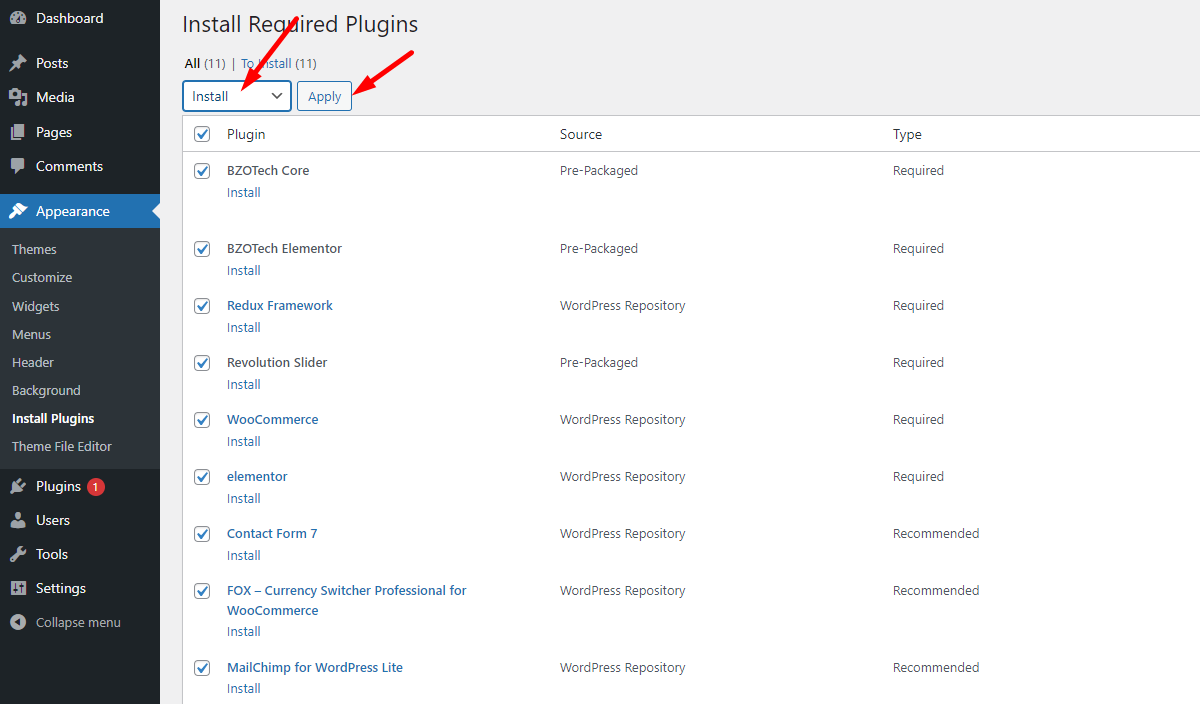Open the Posts menu

pyautogui.click(x=80, y=63)
